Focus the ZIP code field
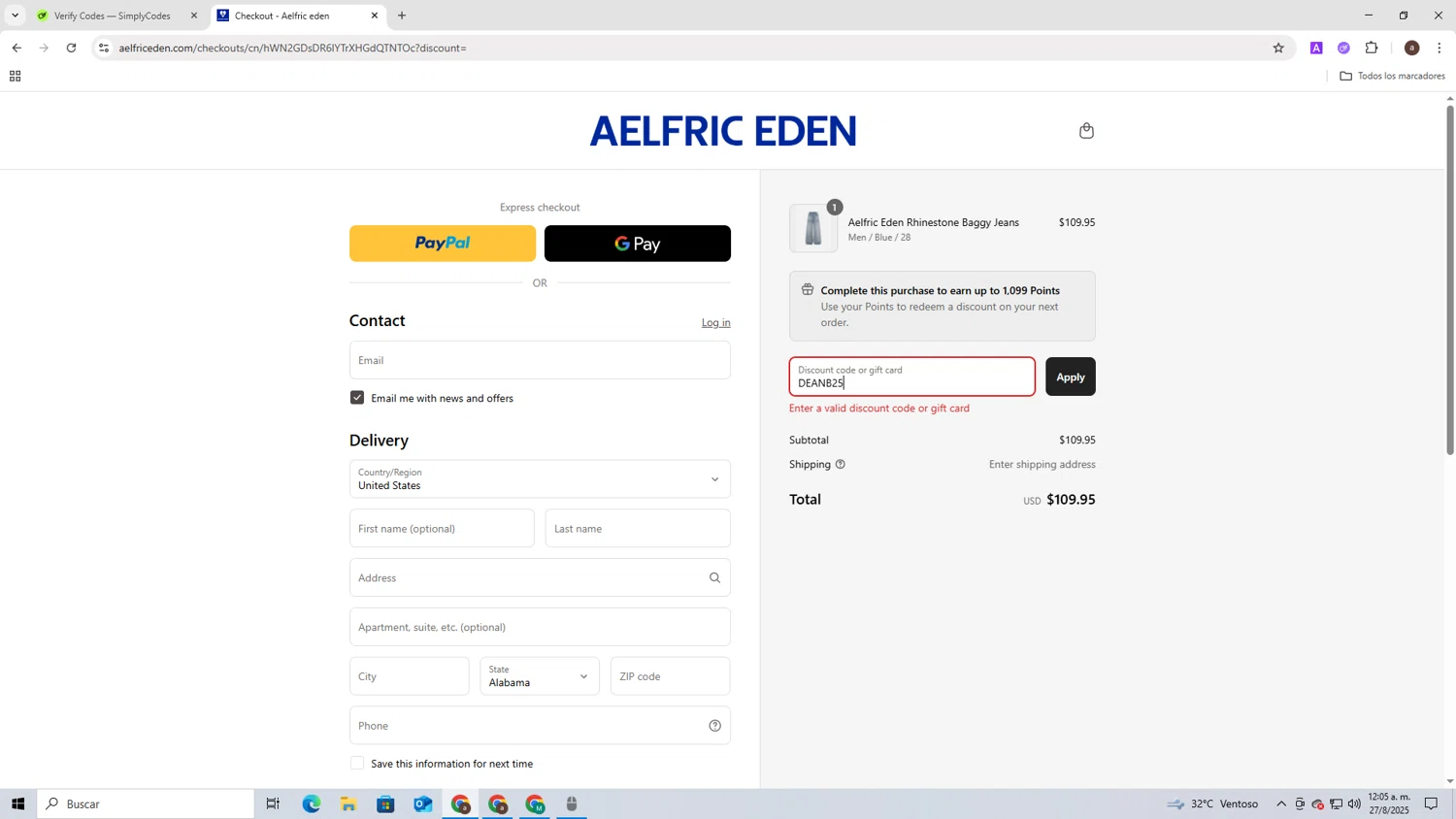 [670, 676]
